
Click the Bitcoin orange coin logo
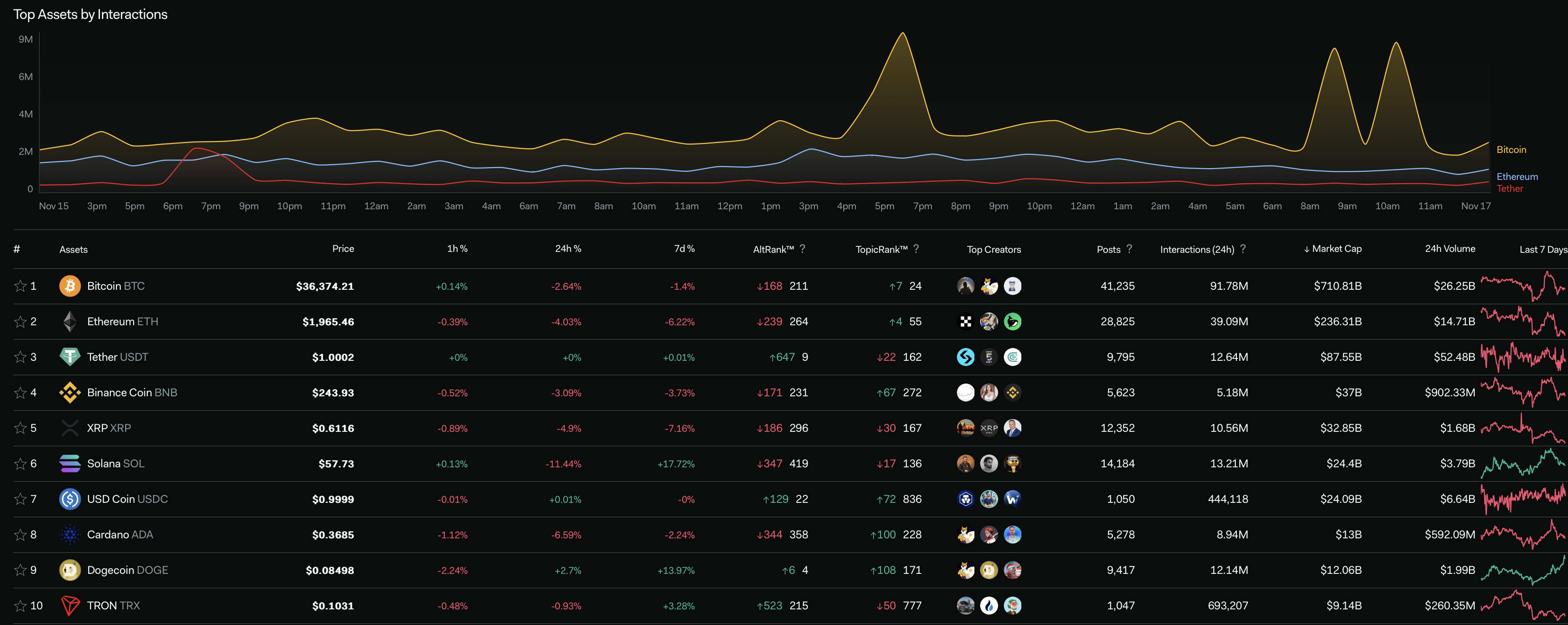pyautogui.click(x=69, y=286)
